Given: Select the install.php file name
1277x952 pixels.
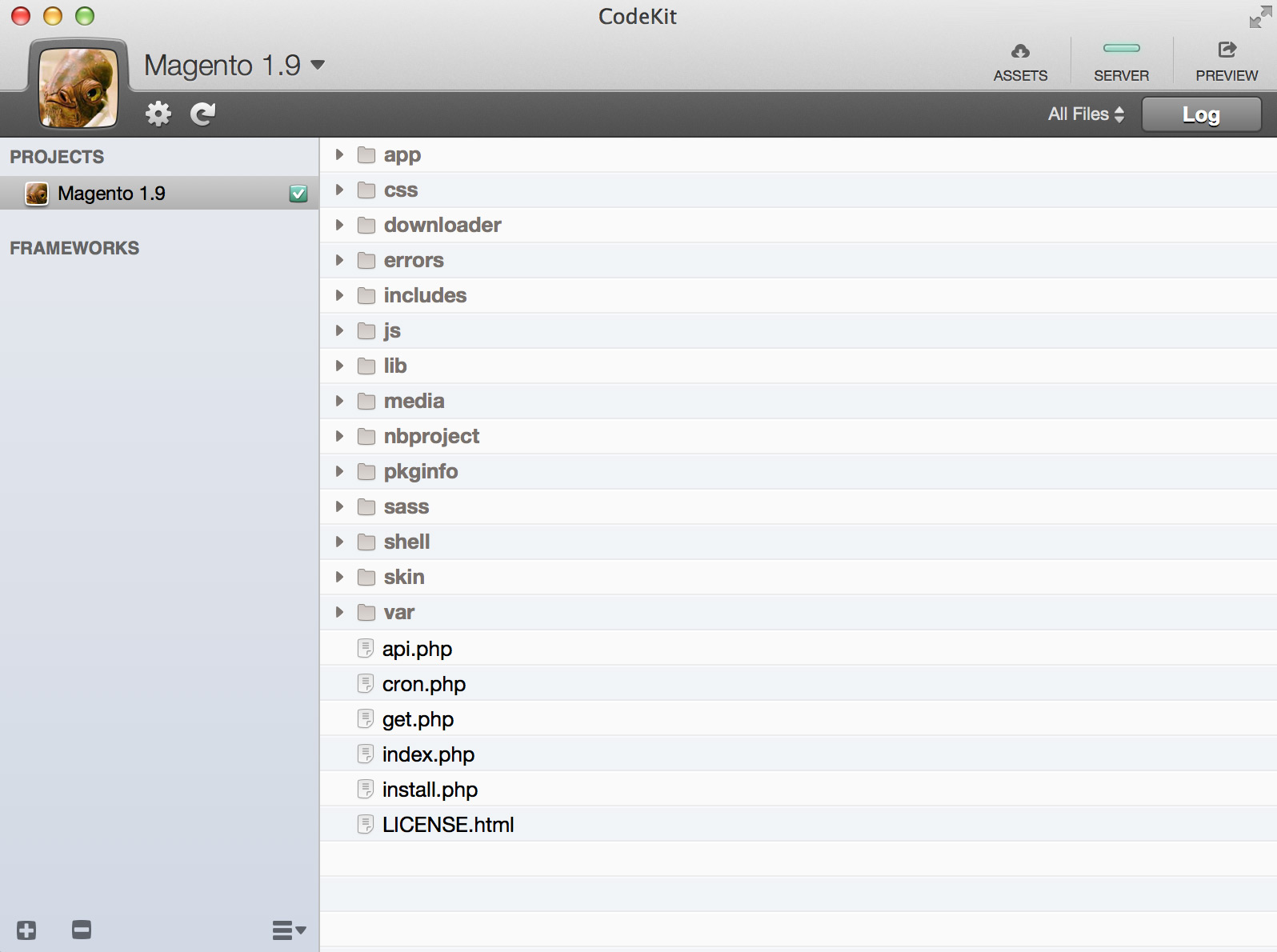Looking at the screenshot, I should pos(430,790).
